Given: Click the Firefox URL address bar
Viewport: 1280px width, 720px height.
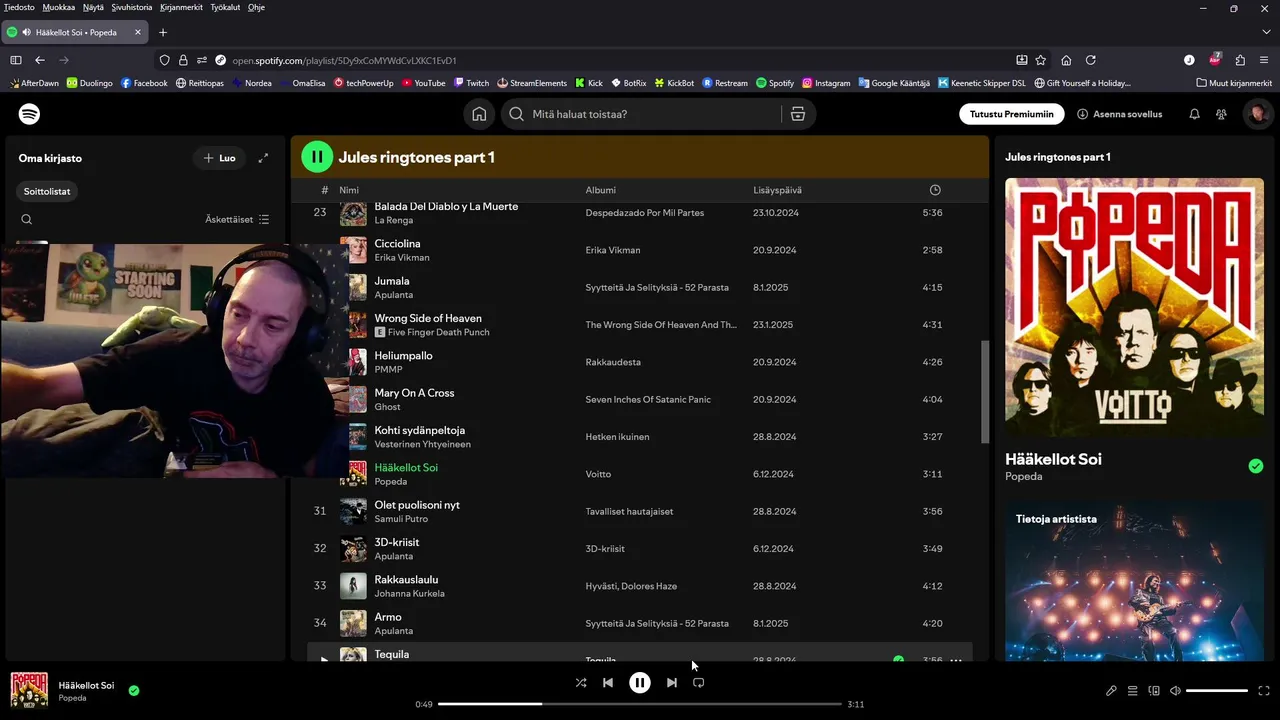Looking at the screenshot, I should pos(620,60).
